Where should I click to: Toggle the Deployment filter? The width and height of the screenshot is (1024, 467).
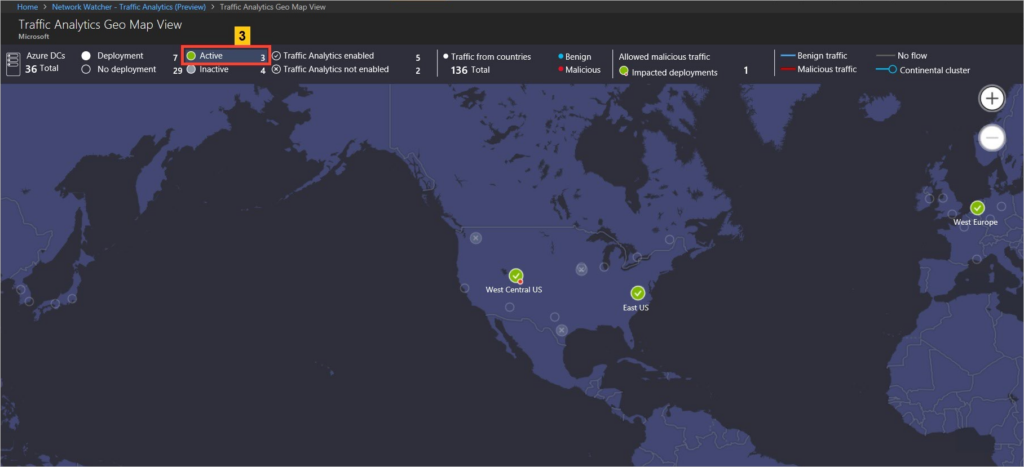(87, 56)
